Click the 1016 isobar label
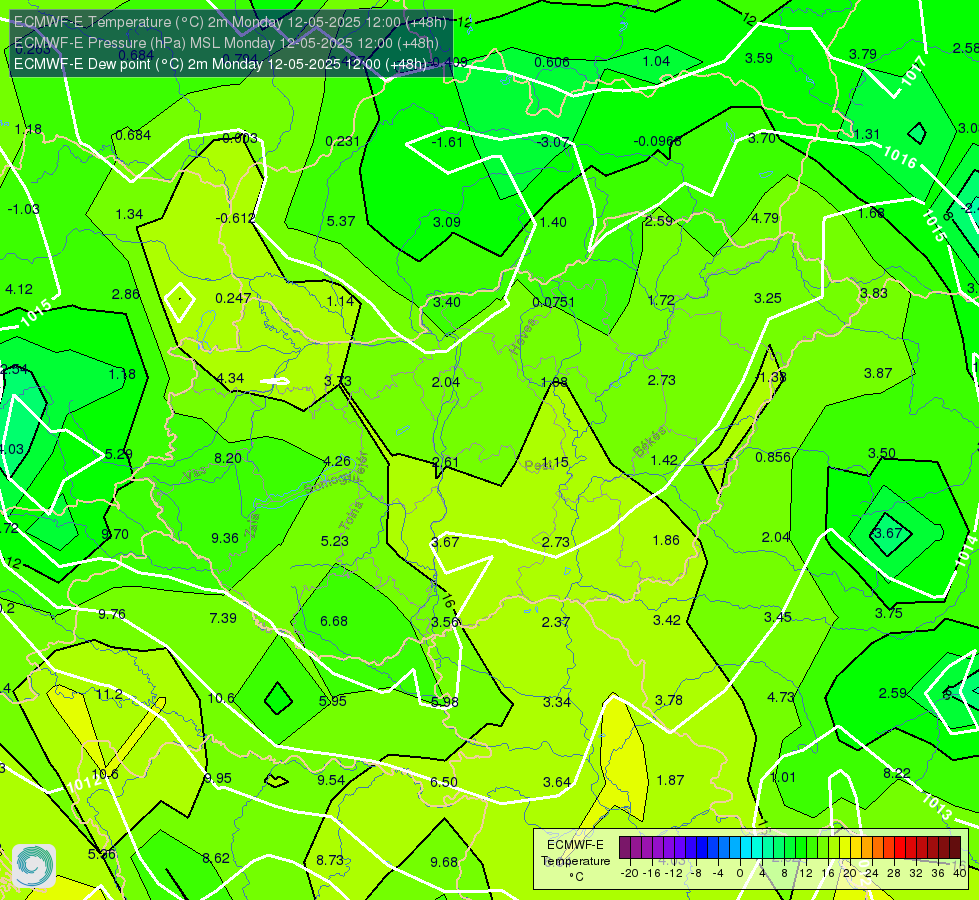Screen dimensions: 979x900 tap(900, 156)
